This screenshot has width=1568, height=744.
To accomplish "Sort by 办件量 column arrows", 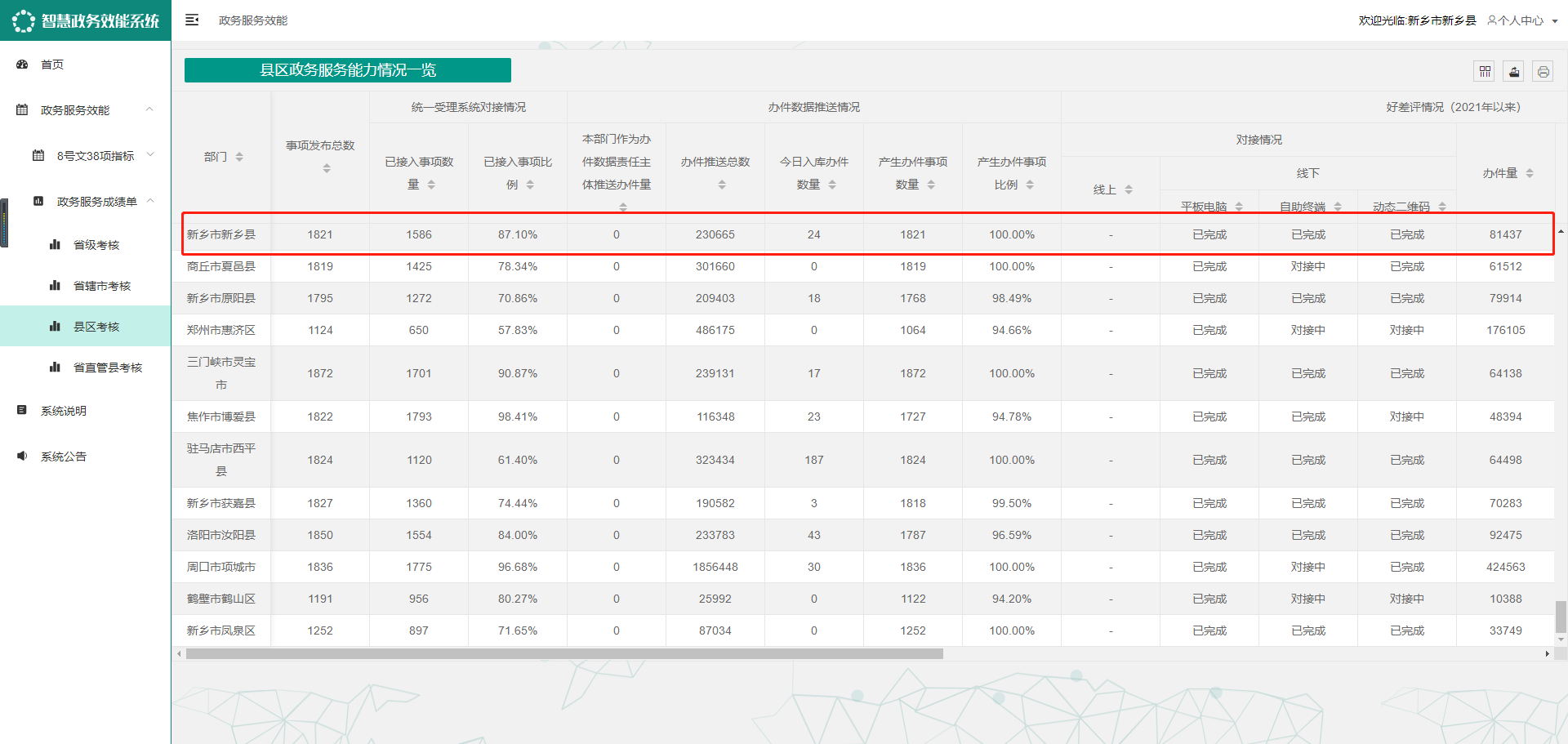I will (x=1530, y=173).
